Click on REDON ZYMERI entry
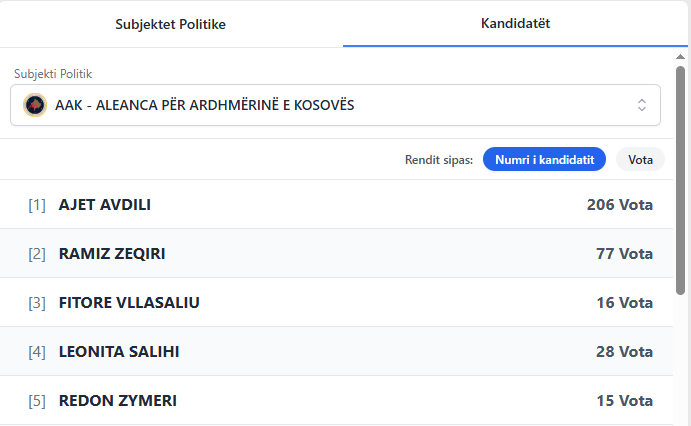This screenshot has width=691, height=426. click(x=118, y=400)
